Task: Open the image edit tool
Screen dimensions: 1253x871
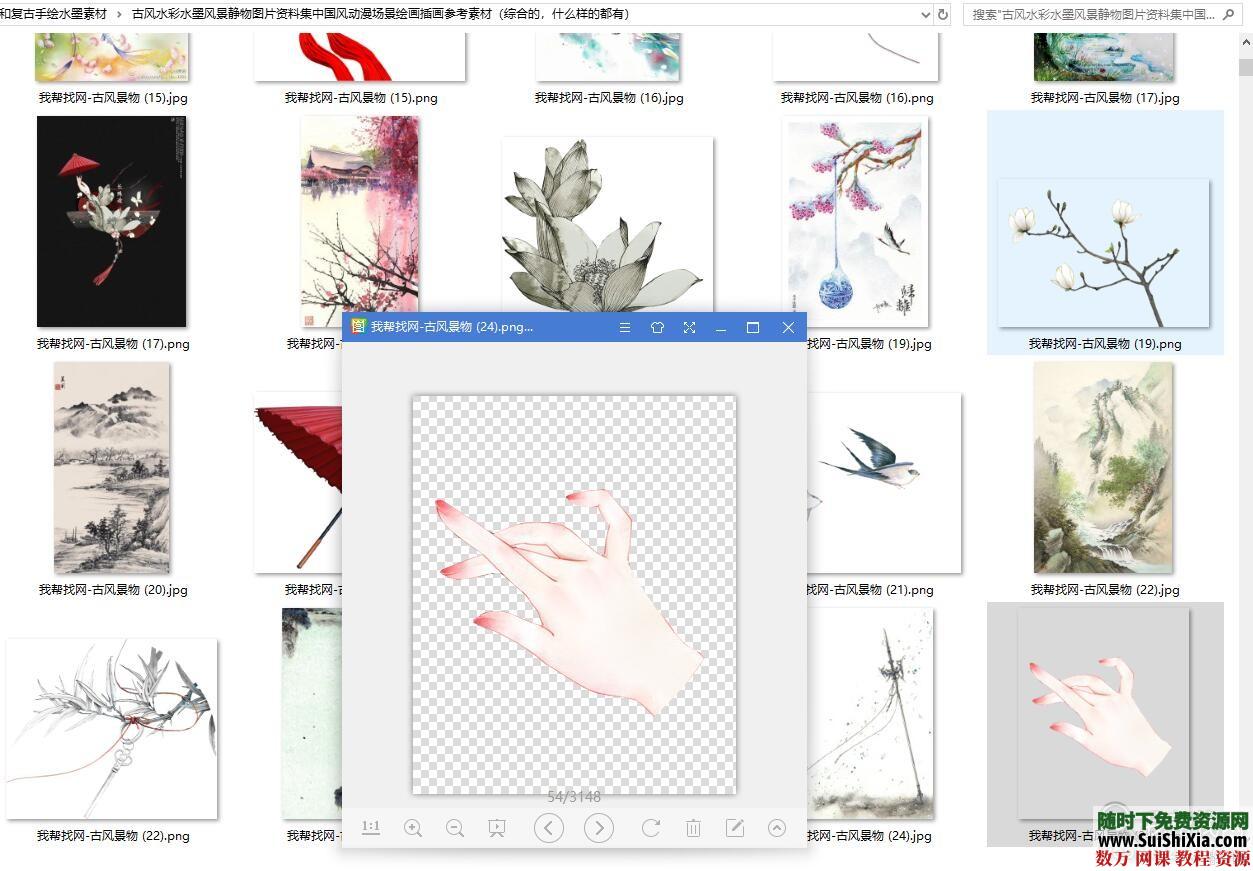Action: [x=735, y=828]
